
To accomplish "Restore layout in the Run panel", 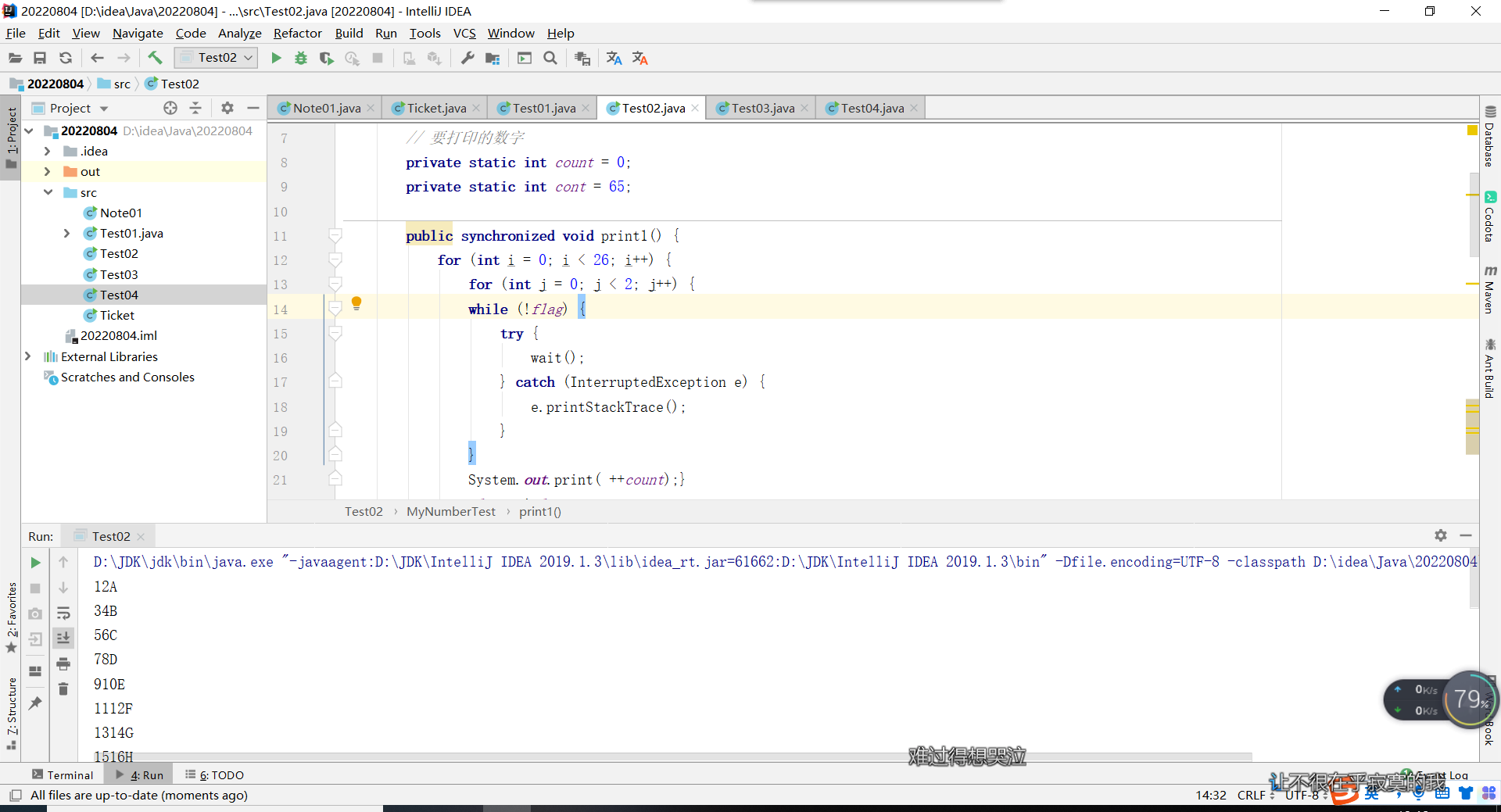I will point(35,671).
